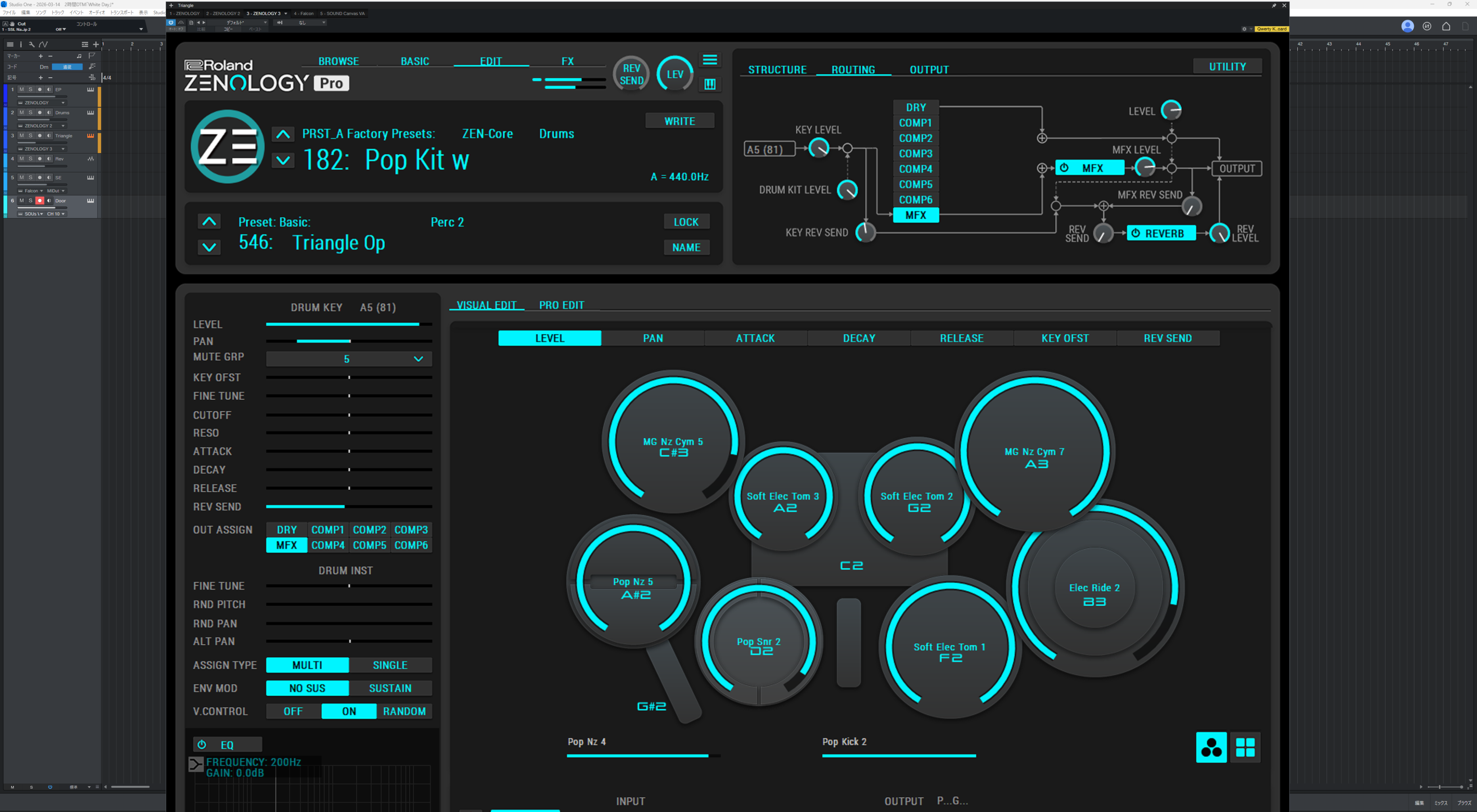This screenshot has height=812, width=1477.
Task: Click the Elec Ride 2 drum pad
Action: click(x=1094, y=594)
